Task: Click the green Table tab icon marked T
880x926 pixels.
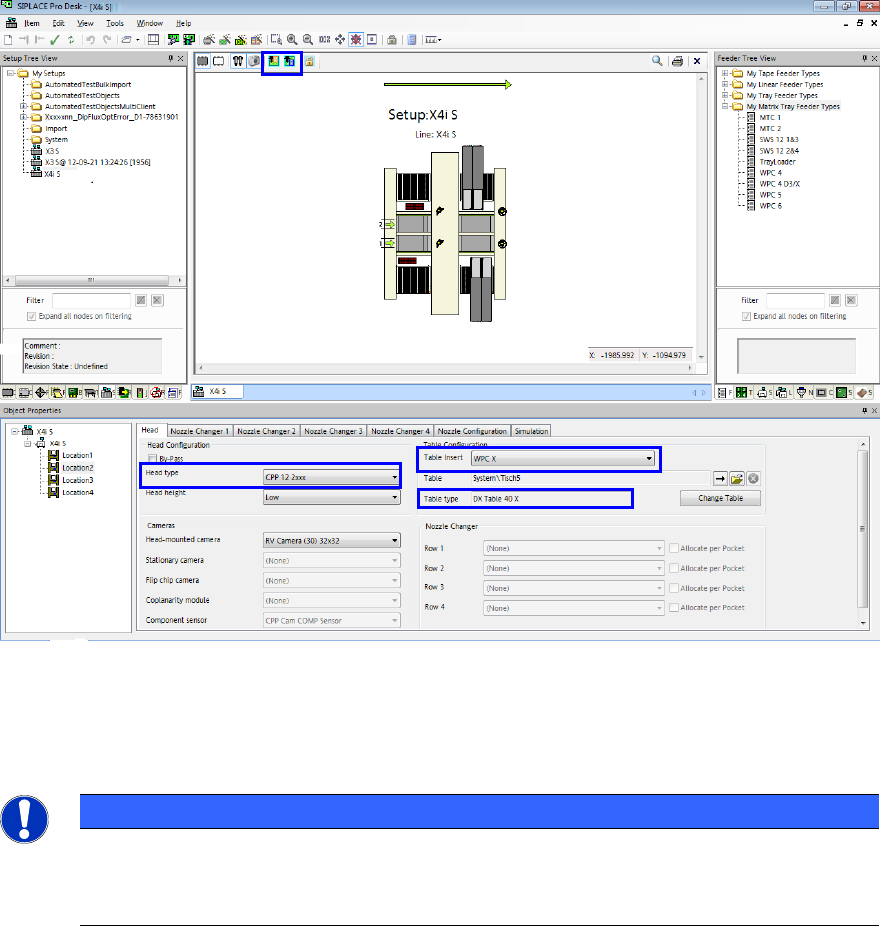Action: pyautogui.click(x=744, y=393)
